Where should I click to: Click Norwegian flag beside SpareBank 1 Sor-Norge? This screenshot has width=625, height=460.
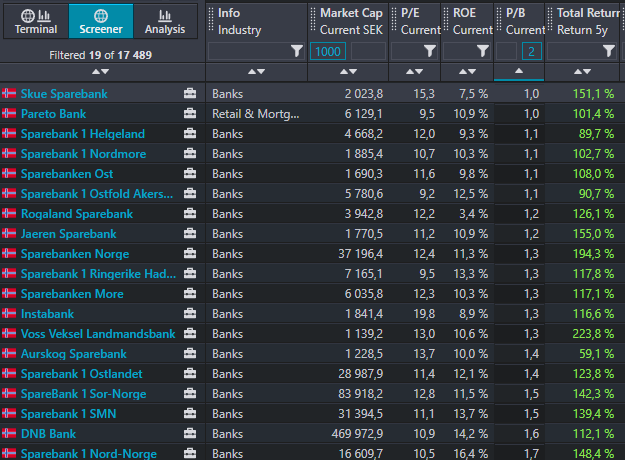click(x=9, y=393)
